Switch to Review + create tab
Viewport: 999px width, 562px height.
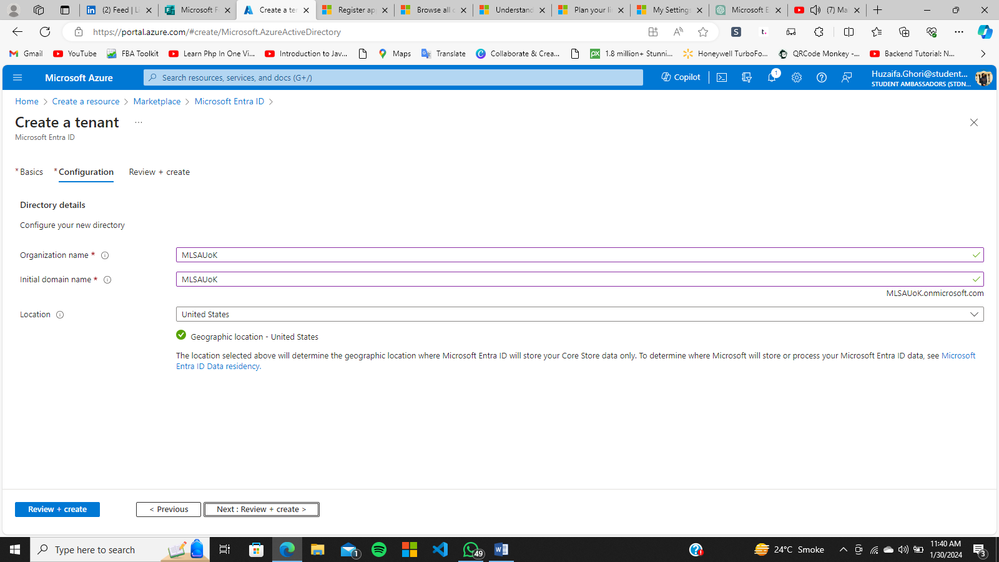coord(159,172)
